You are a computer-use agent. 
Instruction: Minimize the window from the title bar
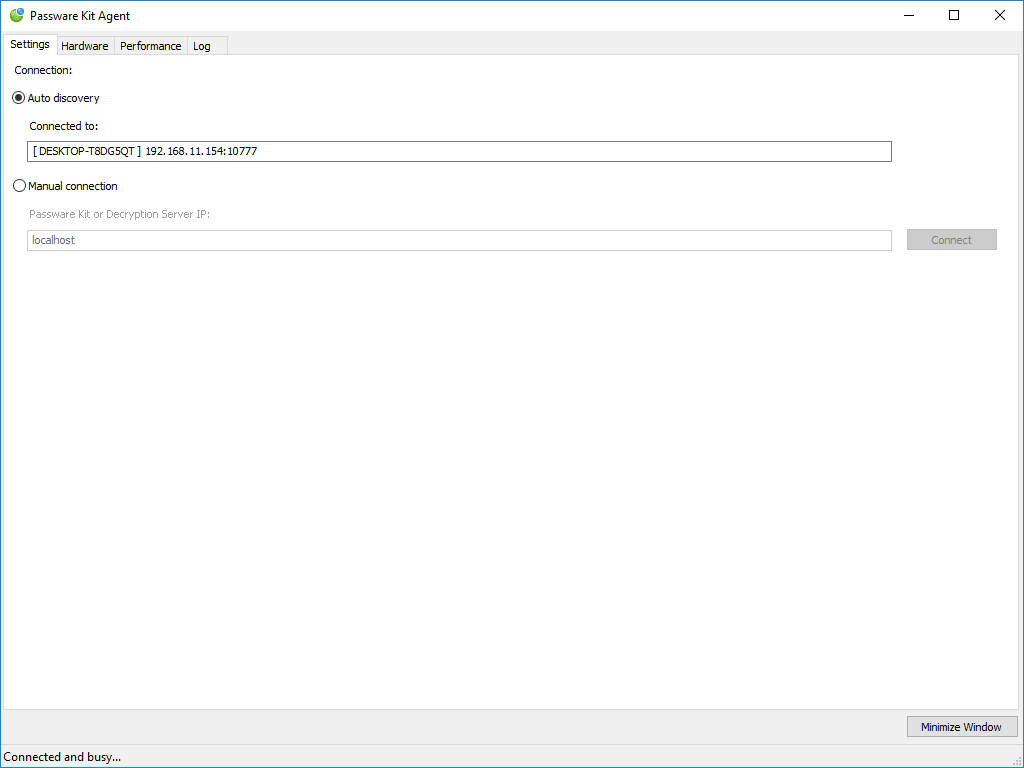coord(908,15)
